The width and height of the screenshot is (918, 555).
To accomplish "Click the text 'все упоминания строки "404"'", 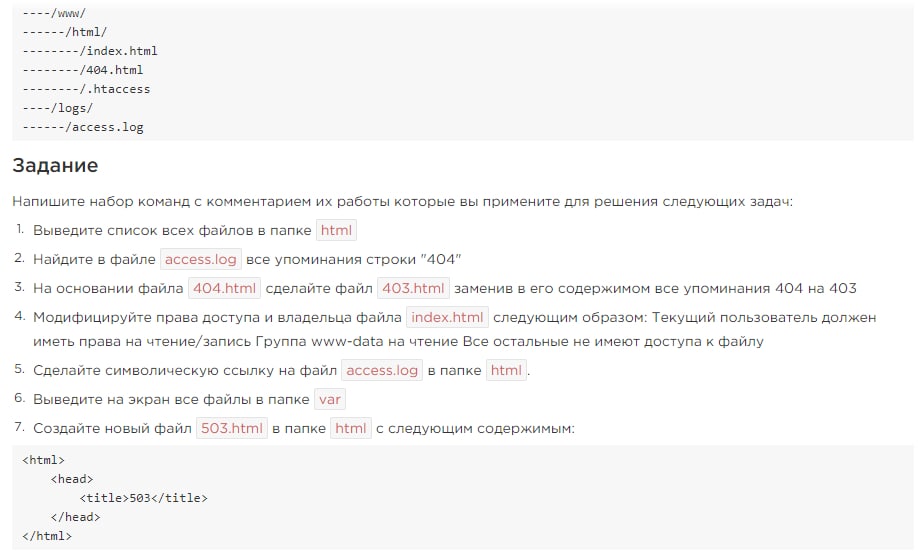I will pyautogui.click(x=354, y=259).
